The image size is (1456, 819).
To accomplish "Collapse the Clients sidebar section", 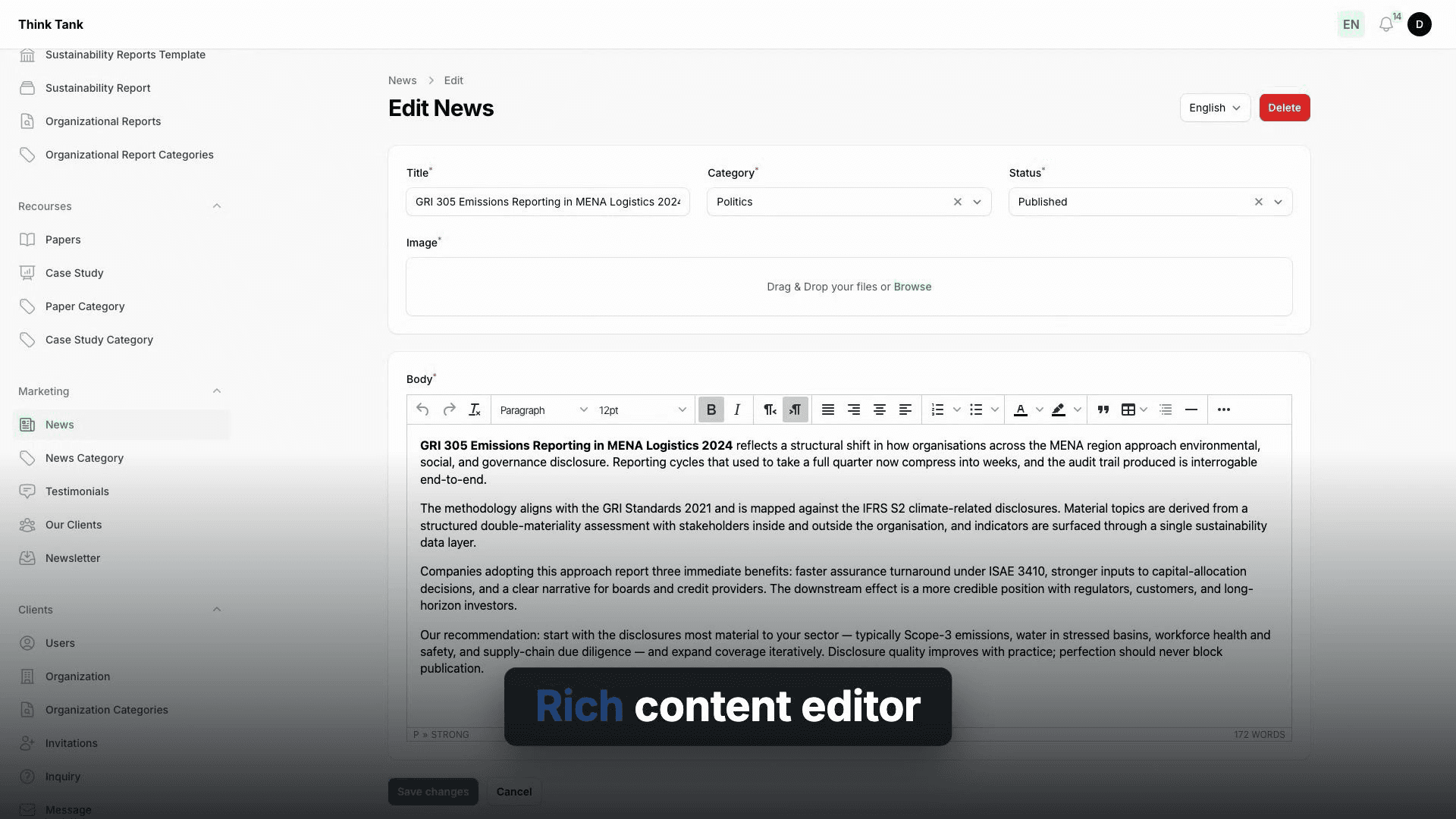I will tap(217, 610).
